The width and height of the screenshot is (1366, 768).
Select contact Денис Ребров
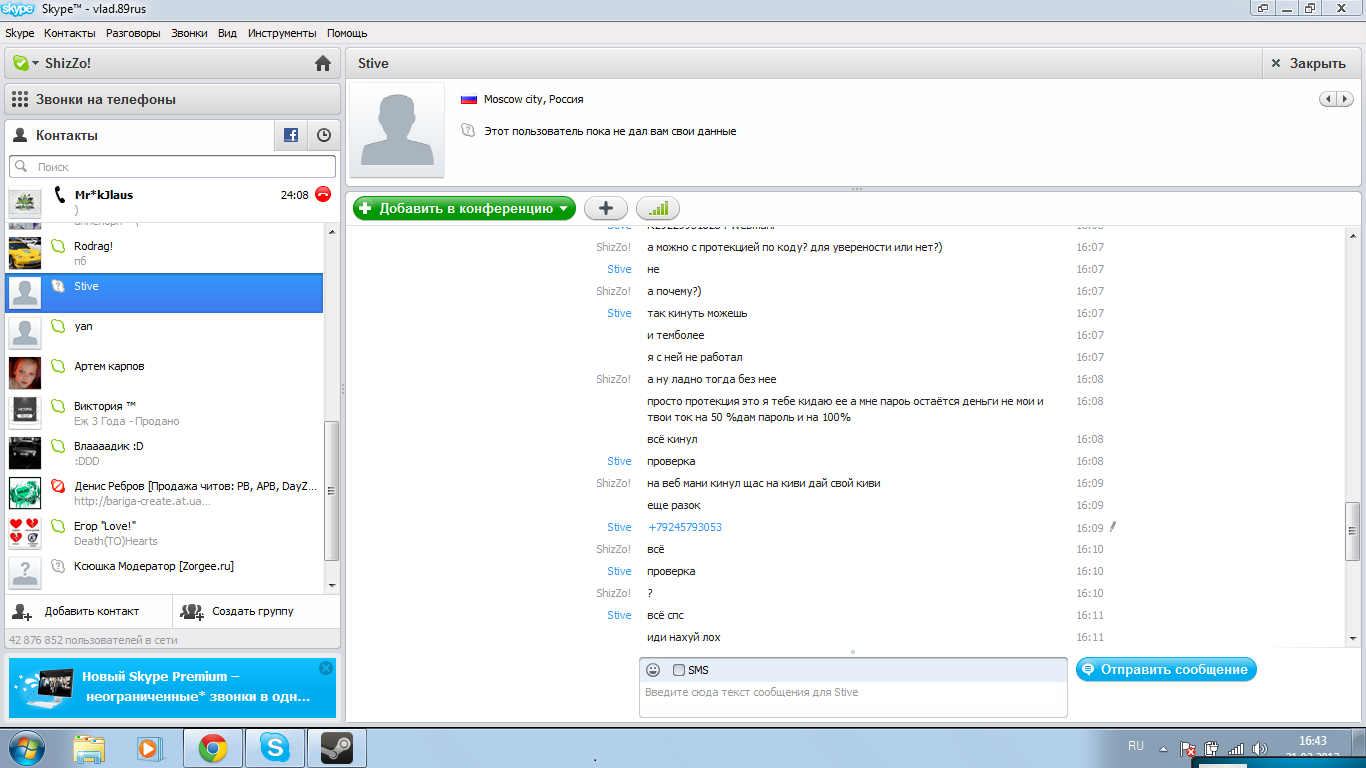tap(164, 493)
